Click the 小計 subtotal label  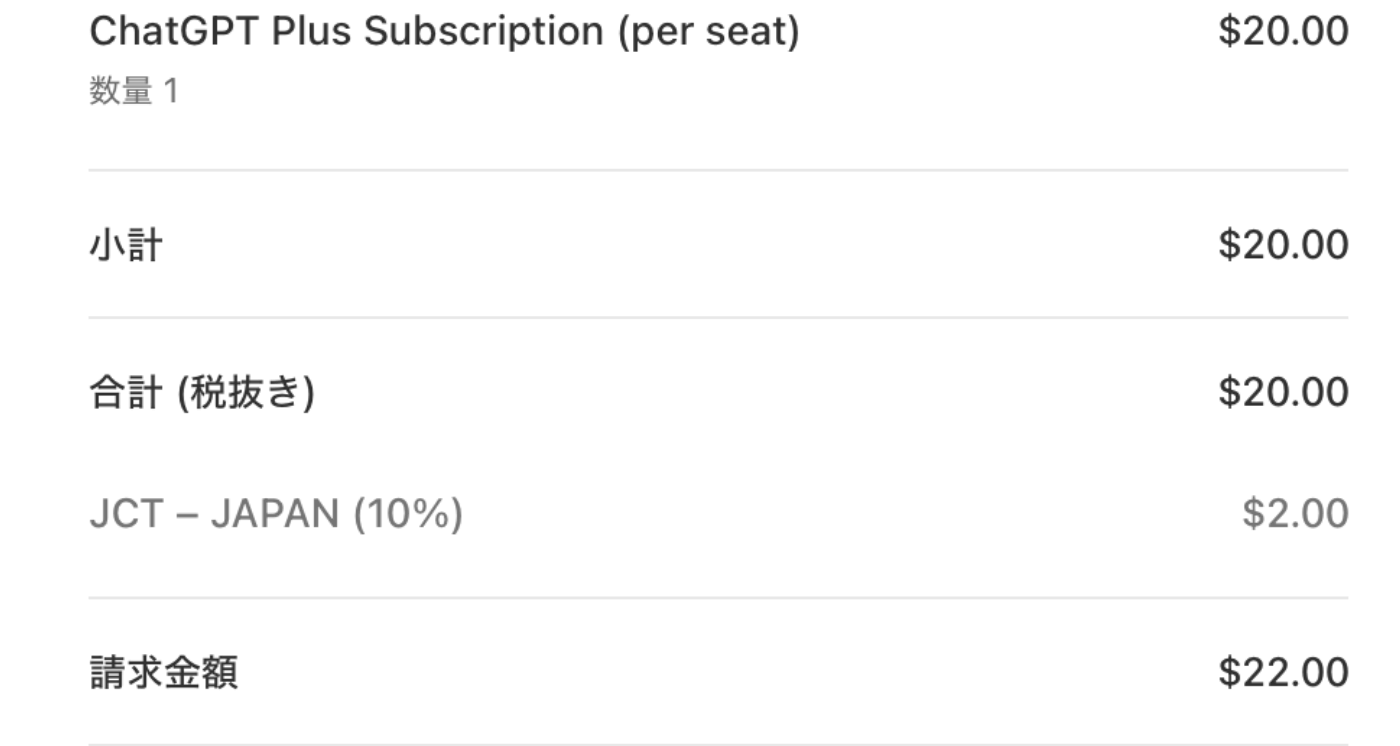(x=126, y=245)
